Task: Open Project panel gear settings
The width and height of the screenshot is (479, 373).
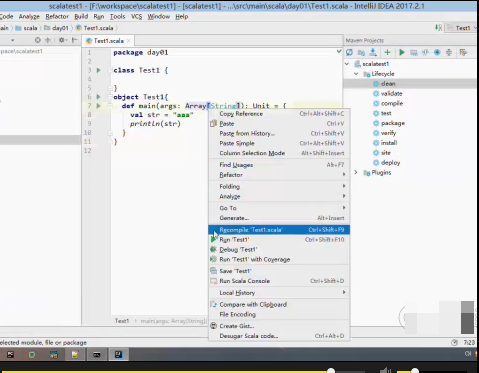Action: tap(62, 40)
